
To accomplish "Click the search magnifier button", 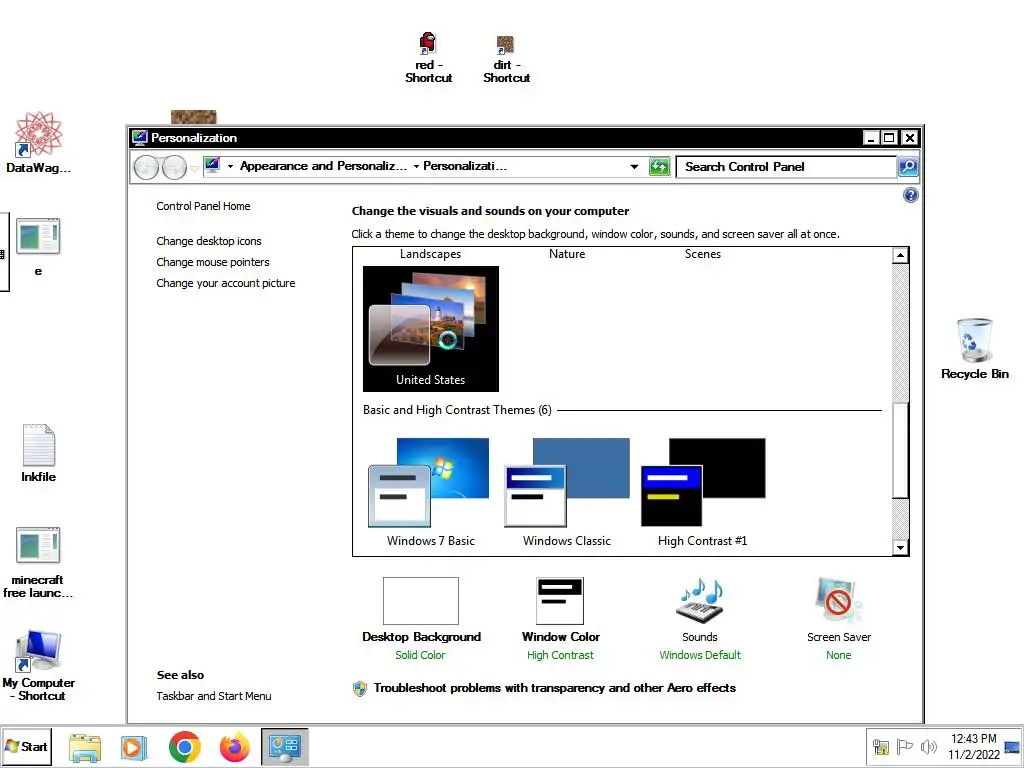I will 908,167.
